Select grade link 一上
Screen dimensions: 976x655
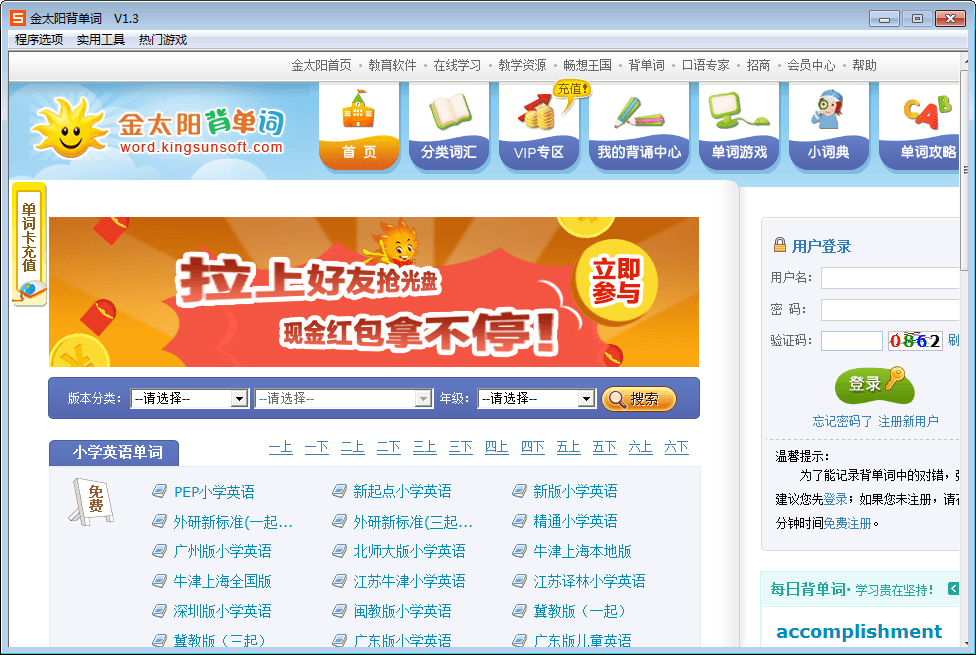click(281, 447)
